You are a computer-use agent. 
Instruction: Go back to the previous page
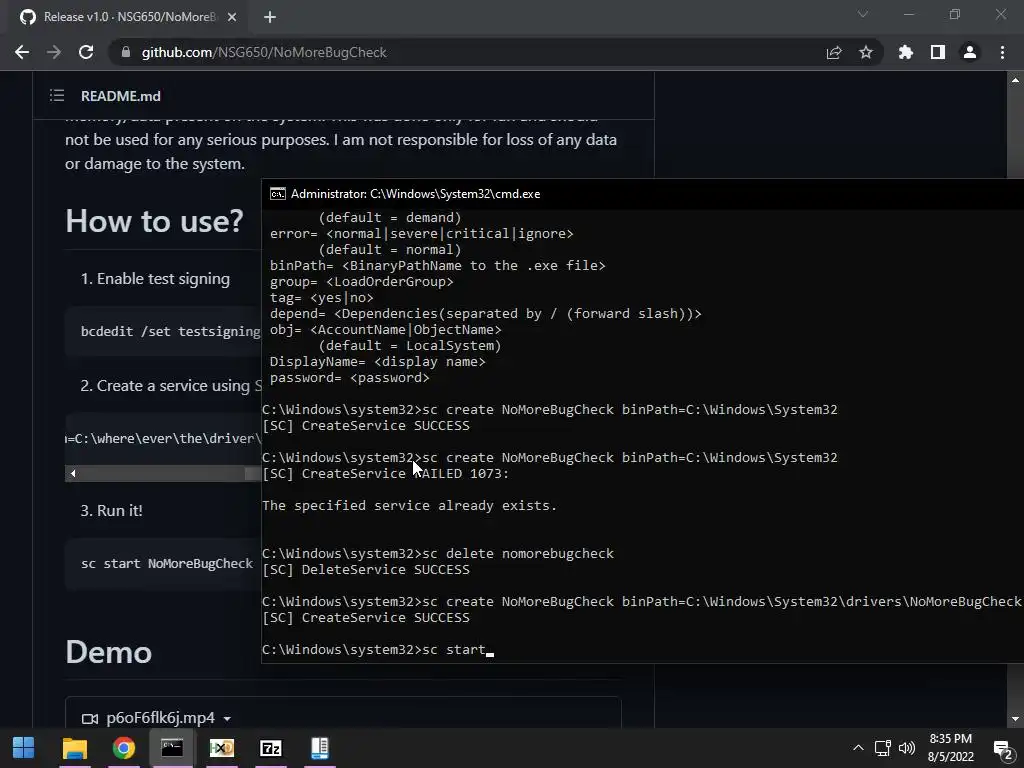(22, 52)
